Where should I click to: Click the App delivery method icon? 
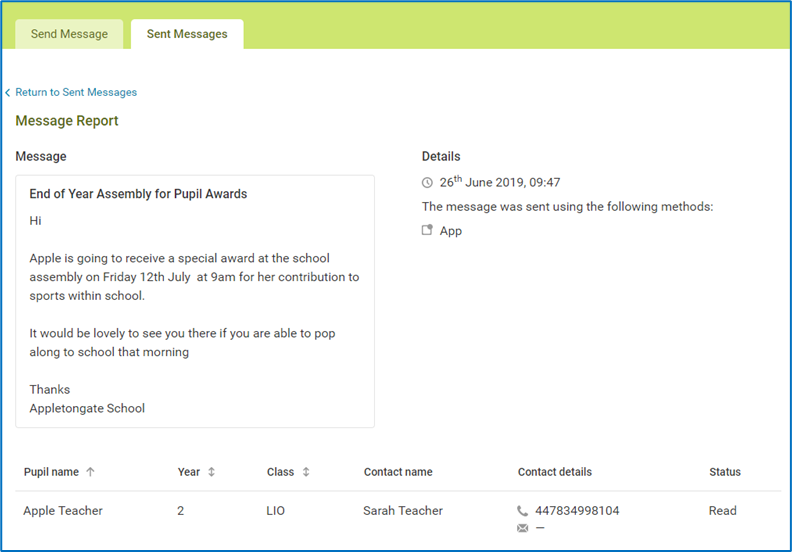click(428, 230)
